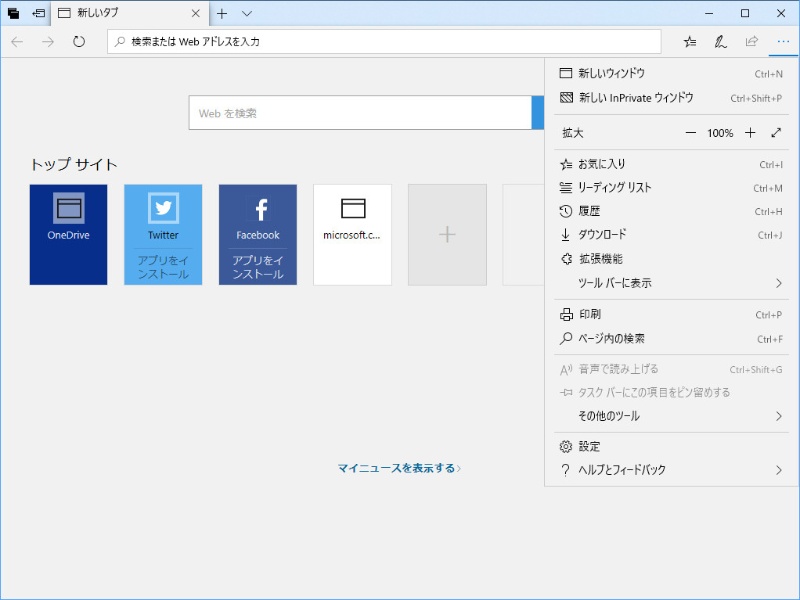Viewport: 800px width, 600px height.
Task: Open 設定 from the menu
Action: [589, 446]
